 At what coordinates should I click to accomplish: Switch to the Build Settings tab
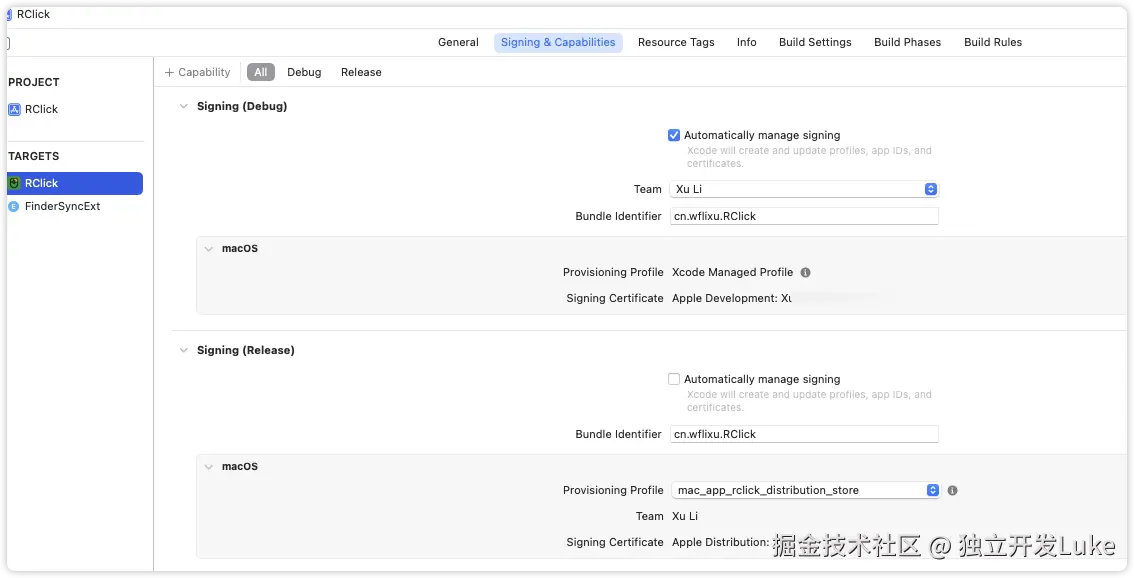pyautogui.click(x=815, y=42)
